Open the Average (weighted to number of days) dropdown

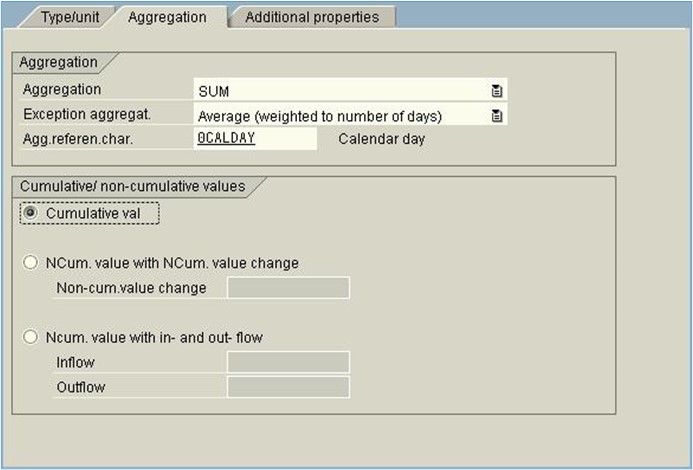(340, 116)
